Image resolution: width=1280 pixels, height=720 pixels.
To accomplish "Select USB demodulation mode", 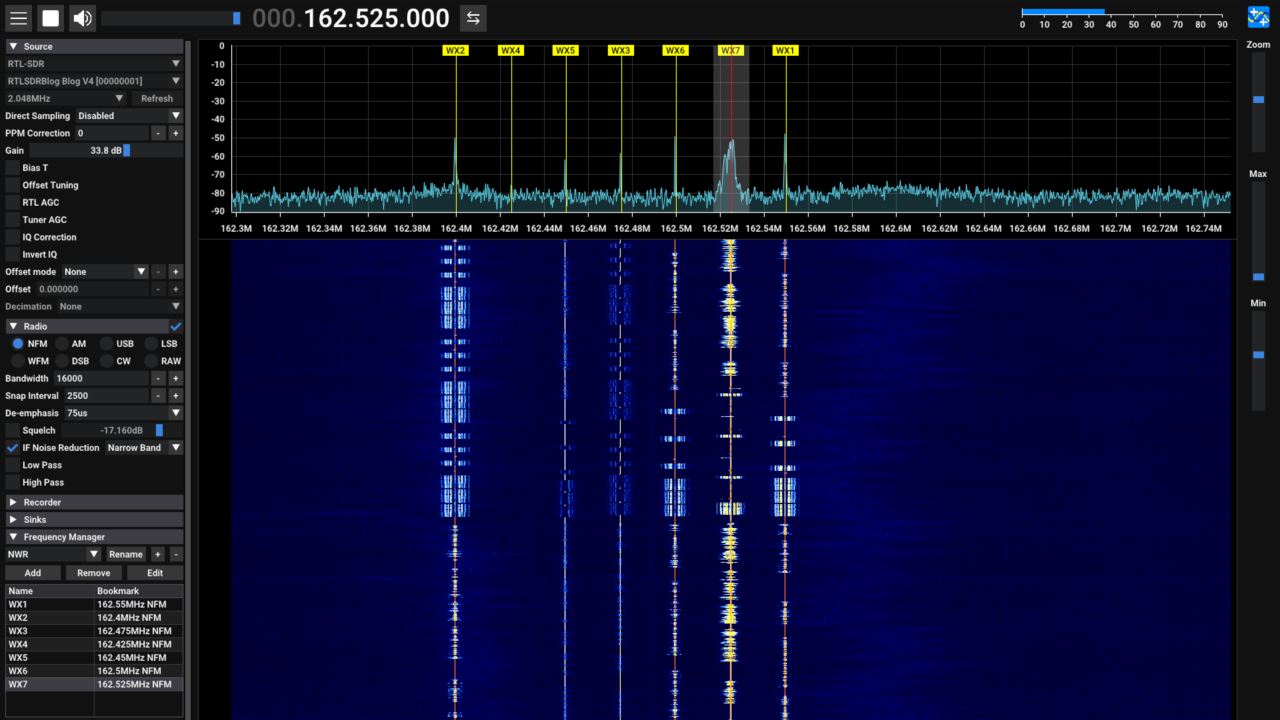I will (x=106, y=343).
